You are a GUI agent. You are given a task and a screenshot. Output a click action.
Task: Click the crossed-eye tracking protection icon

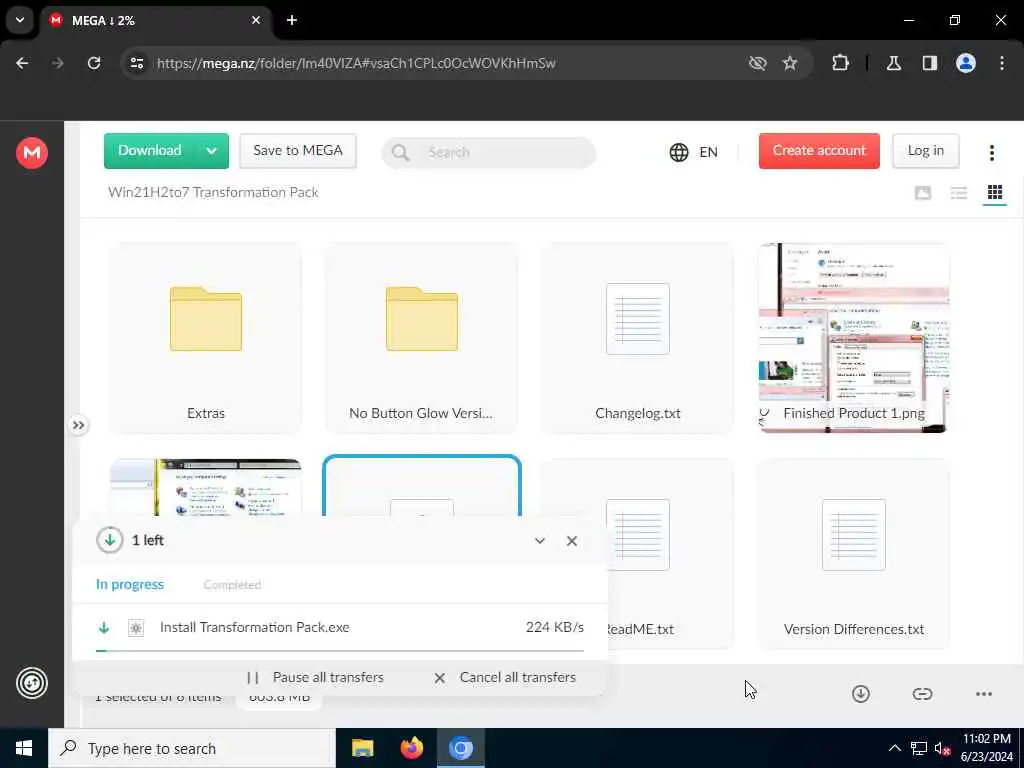coord(758,63)
